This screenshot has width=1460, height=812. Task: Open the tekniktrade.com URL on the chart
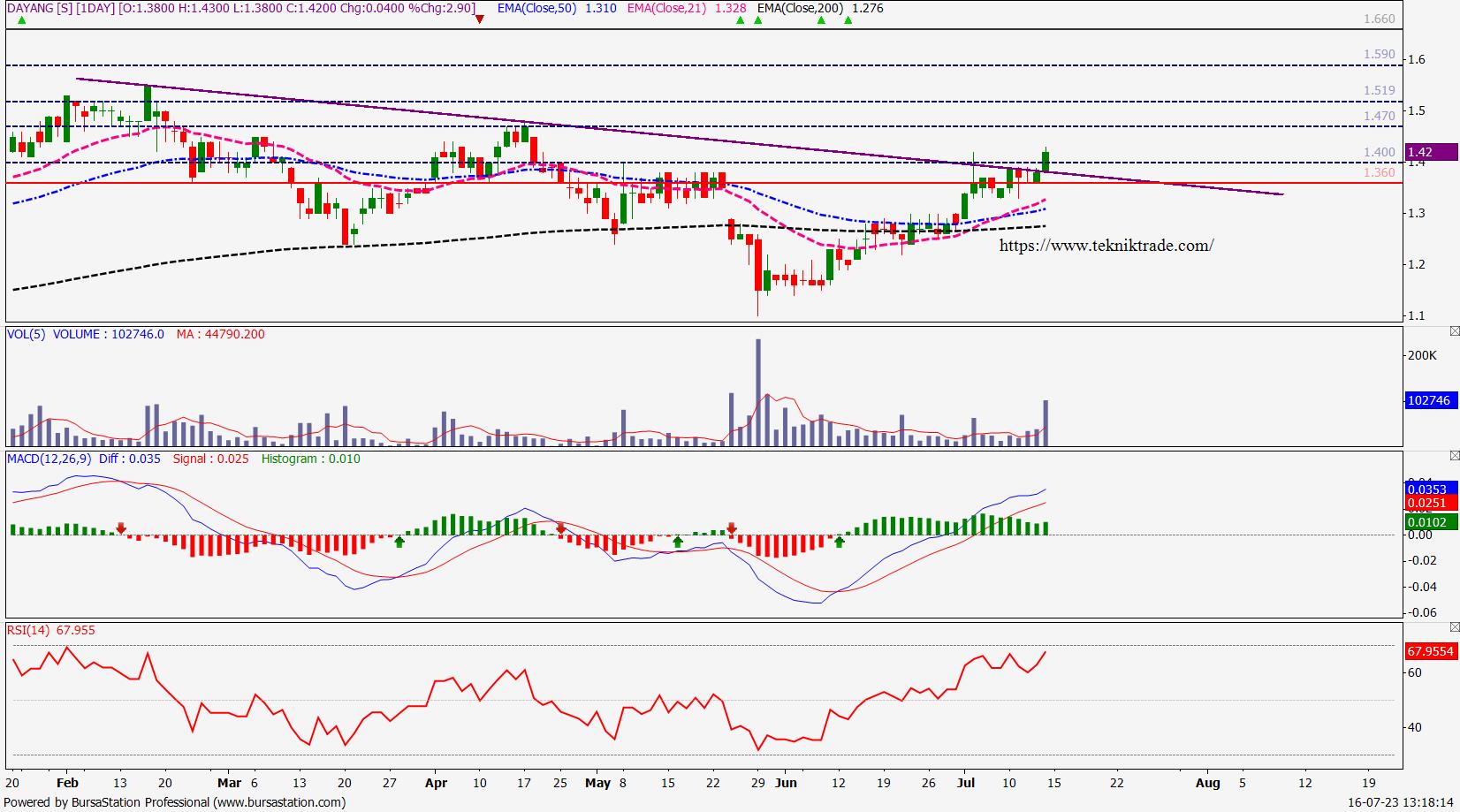(1106, 246)
